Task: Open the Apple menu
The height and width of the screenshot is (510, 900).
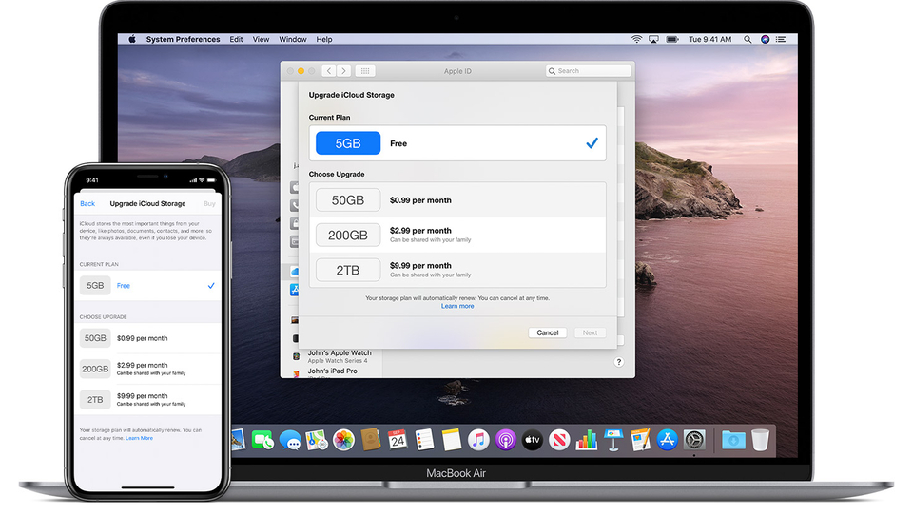Action: coord(131,40)
